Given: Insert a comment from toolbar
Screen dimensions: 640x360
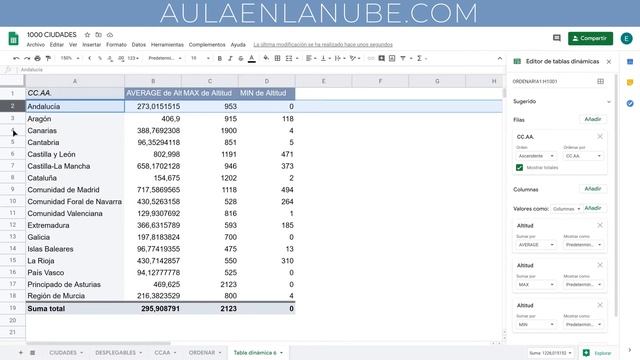Looking at the screenshot, I should coord(382,58).
